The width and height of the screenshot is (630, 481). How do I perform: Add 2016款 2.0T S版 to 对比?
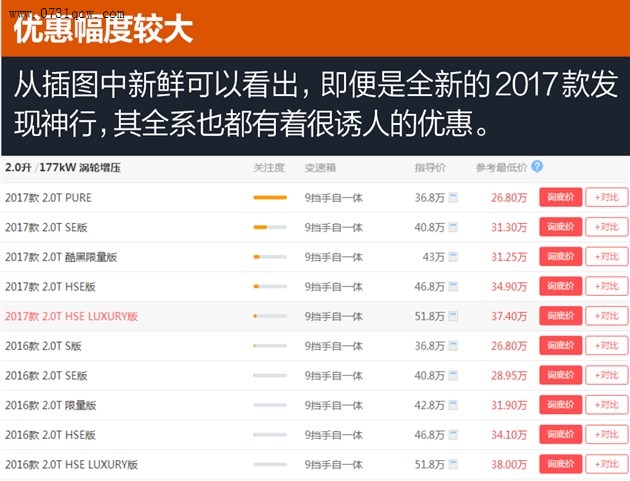point(607,346)
